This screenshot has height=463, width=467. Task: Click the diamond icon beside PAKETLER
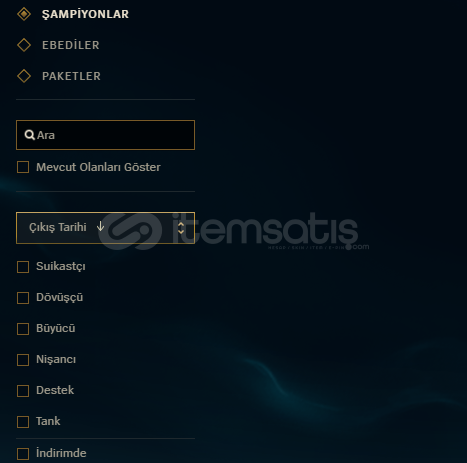coord(24,76)
